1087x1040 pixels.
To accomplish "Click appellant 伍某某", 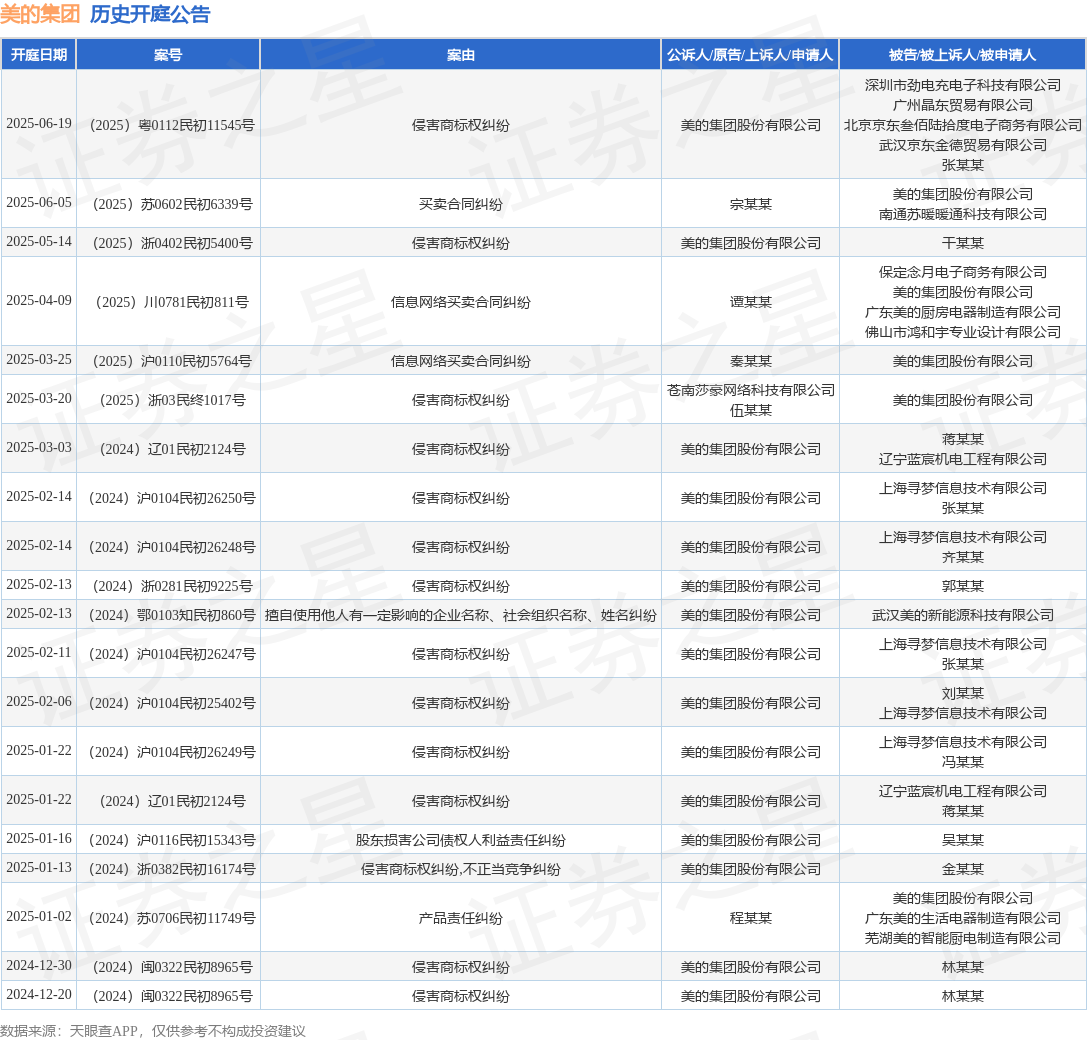I will 750,410.
